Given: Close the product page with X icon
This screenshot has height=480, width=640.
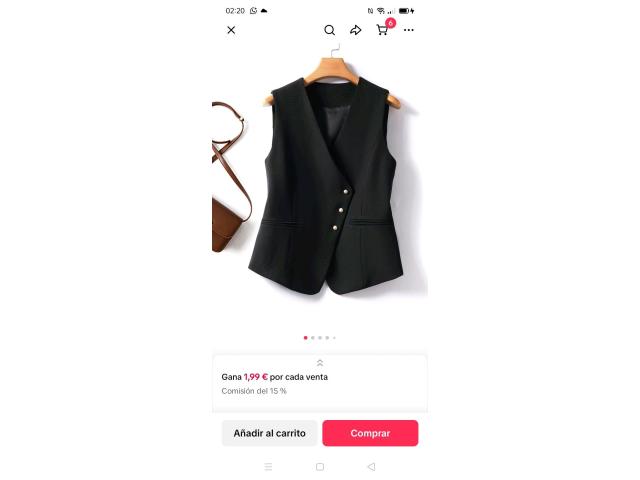Looking at the screenshot, I should point(231,30).
